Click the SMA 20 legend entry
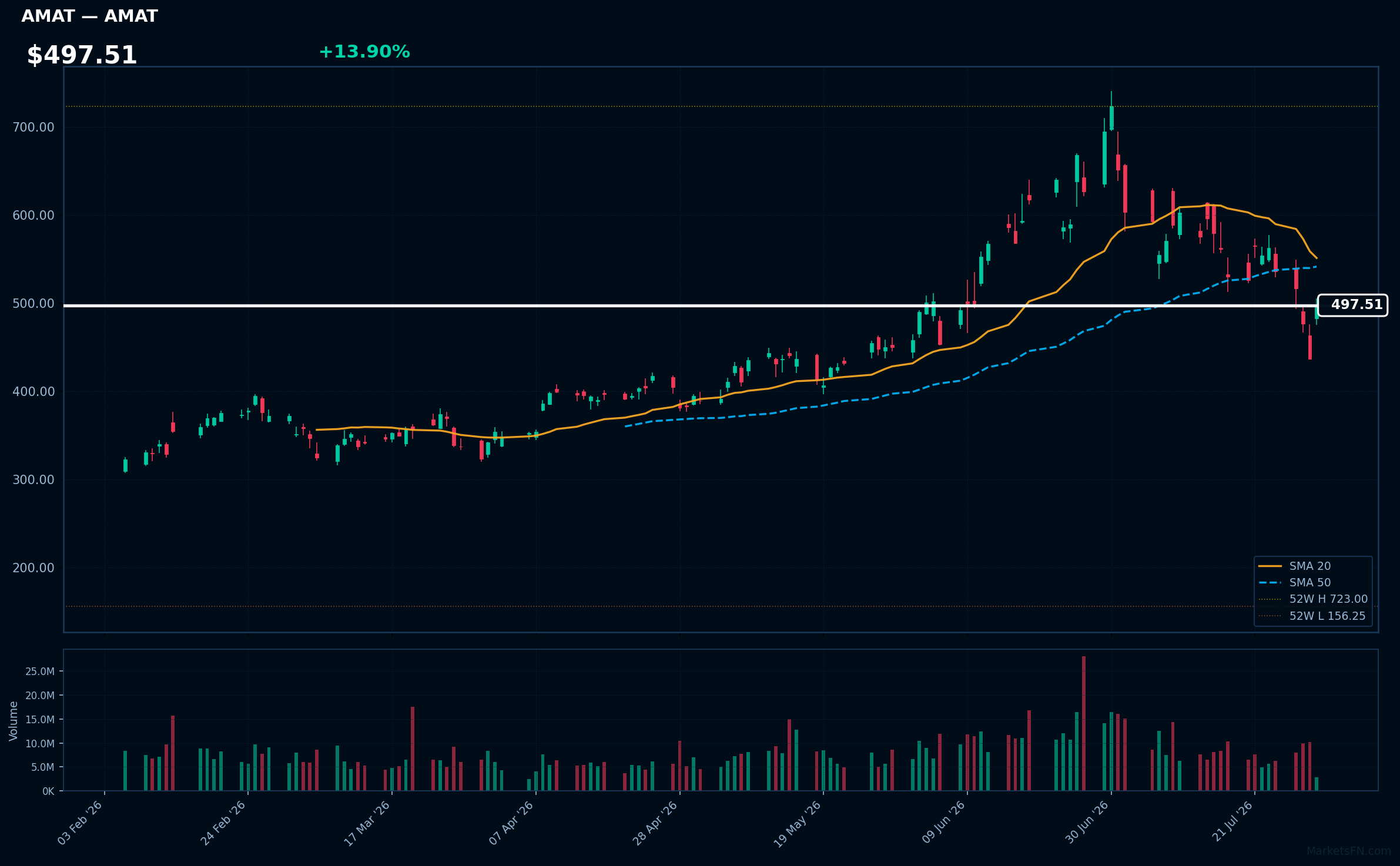Viewport: 1400px width, 866px height. click(x=1295, y=566)
